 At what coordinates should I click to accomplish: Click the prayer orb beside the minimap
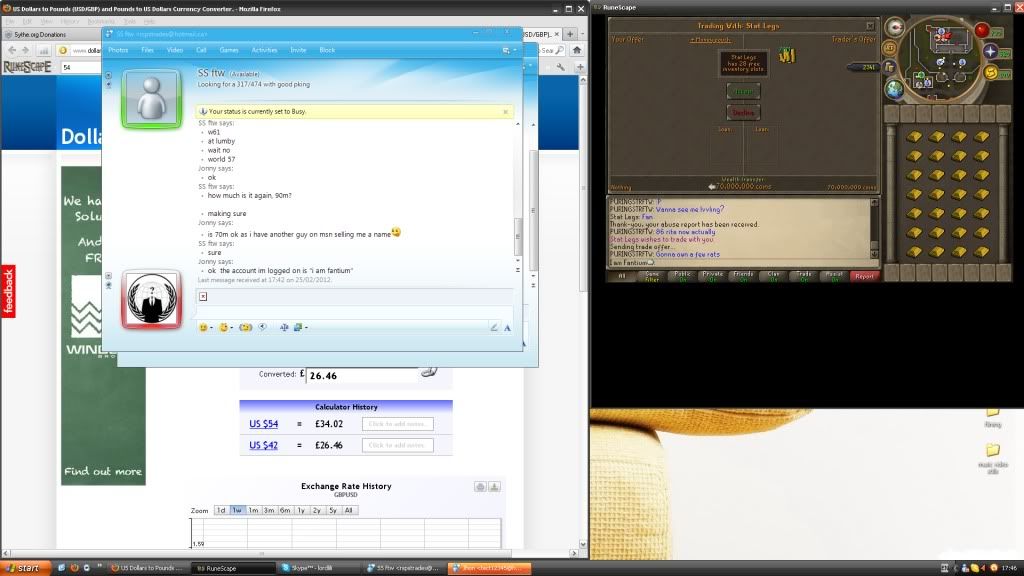pyautogui.click(x=990, y=52)
